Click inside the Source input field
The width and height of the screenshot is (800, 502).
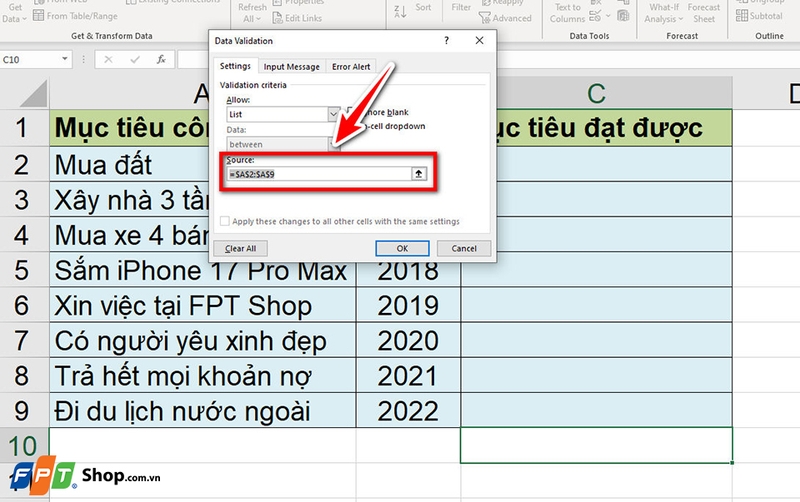click(x=319, y=174)
